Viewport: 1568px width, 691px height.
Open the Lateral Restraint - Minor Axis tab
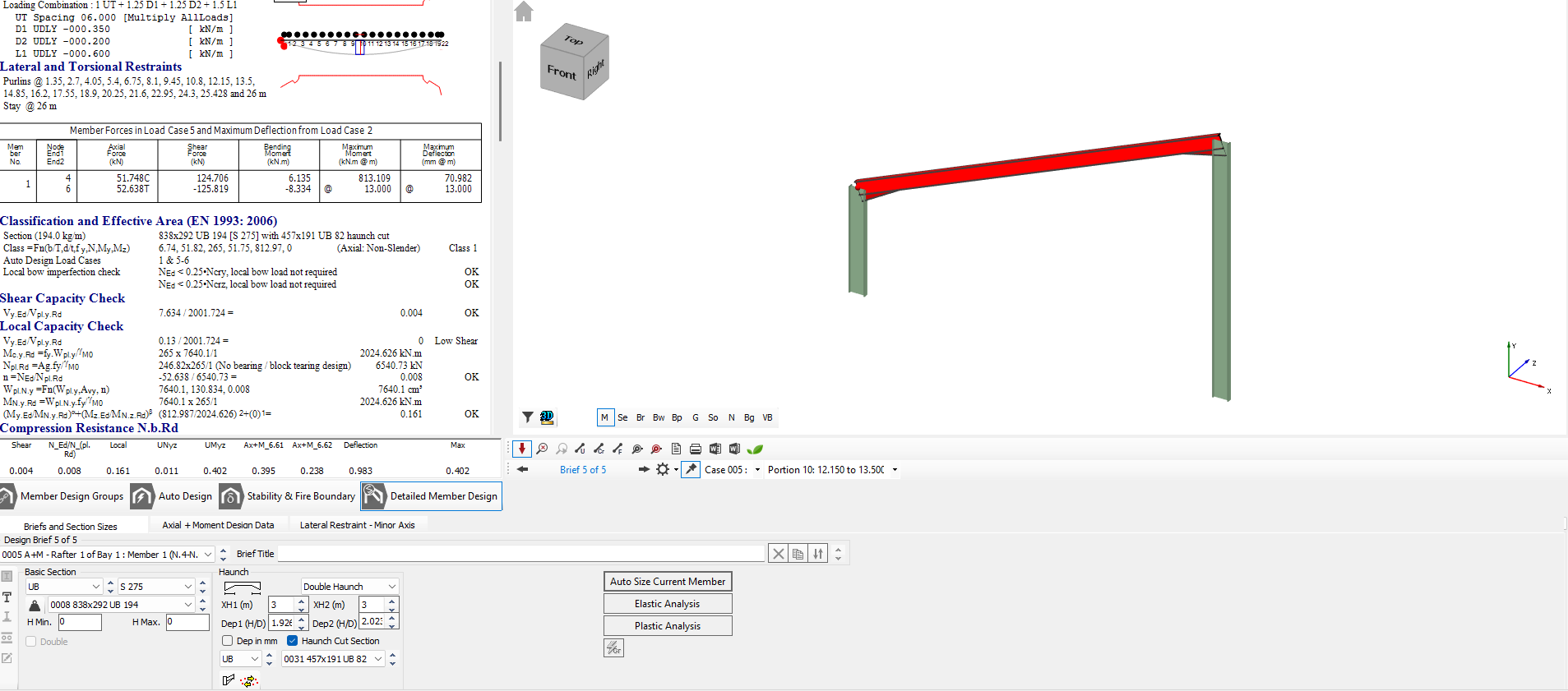357,525
